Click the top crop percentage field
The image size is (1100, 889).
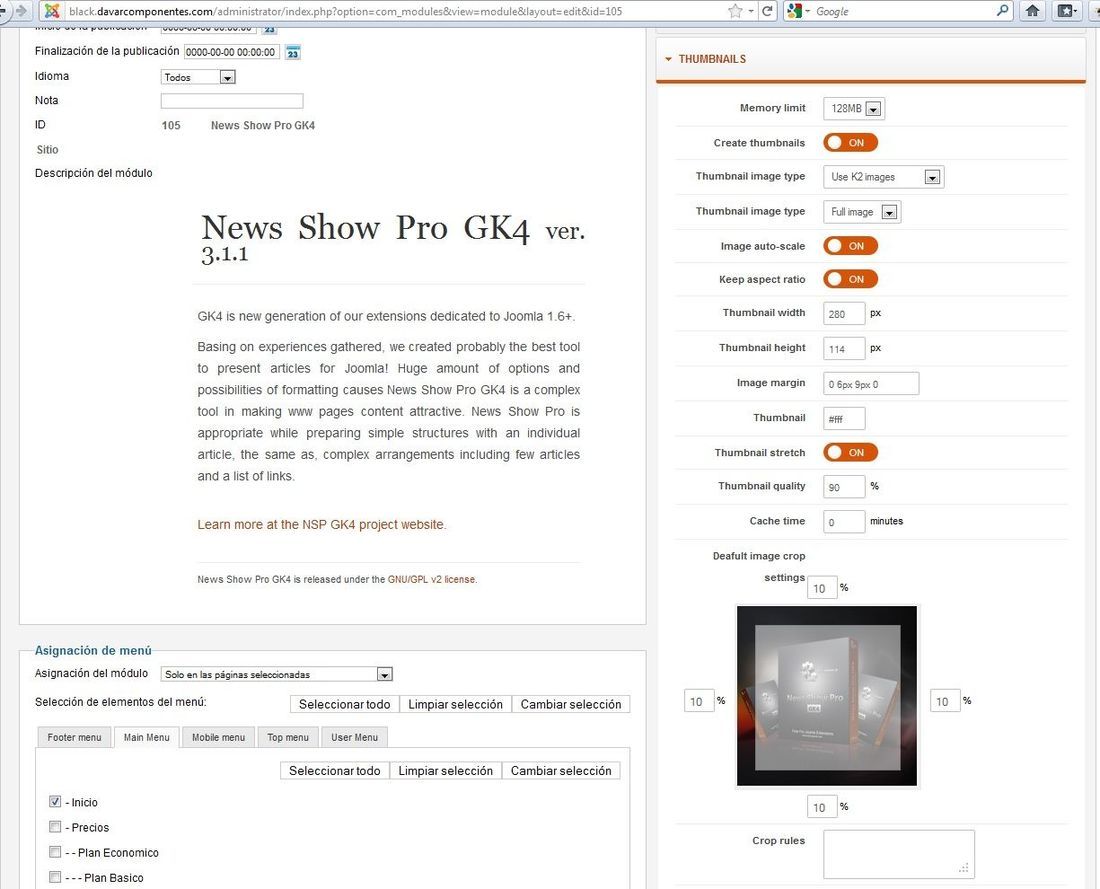coord(822,588)
